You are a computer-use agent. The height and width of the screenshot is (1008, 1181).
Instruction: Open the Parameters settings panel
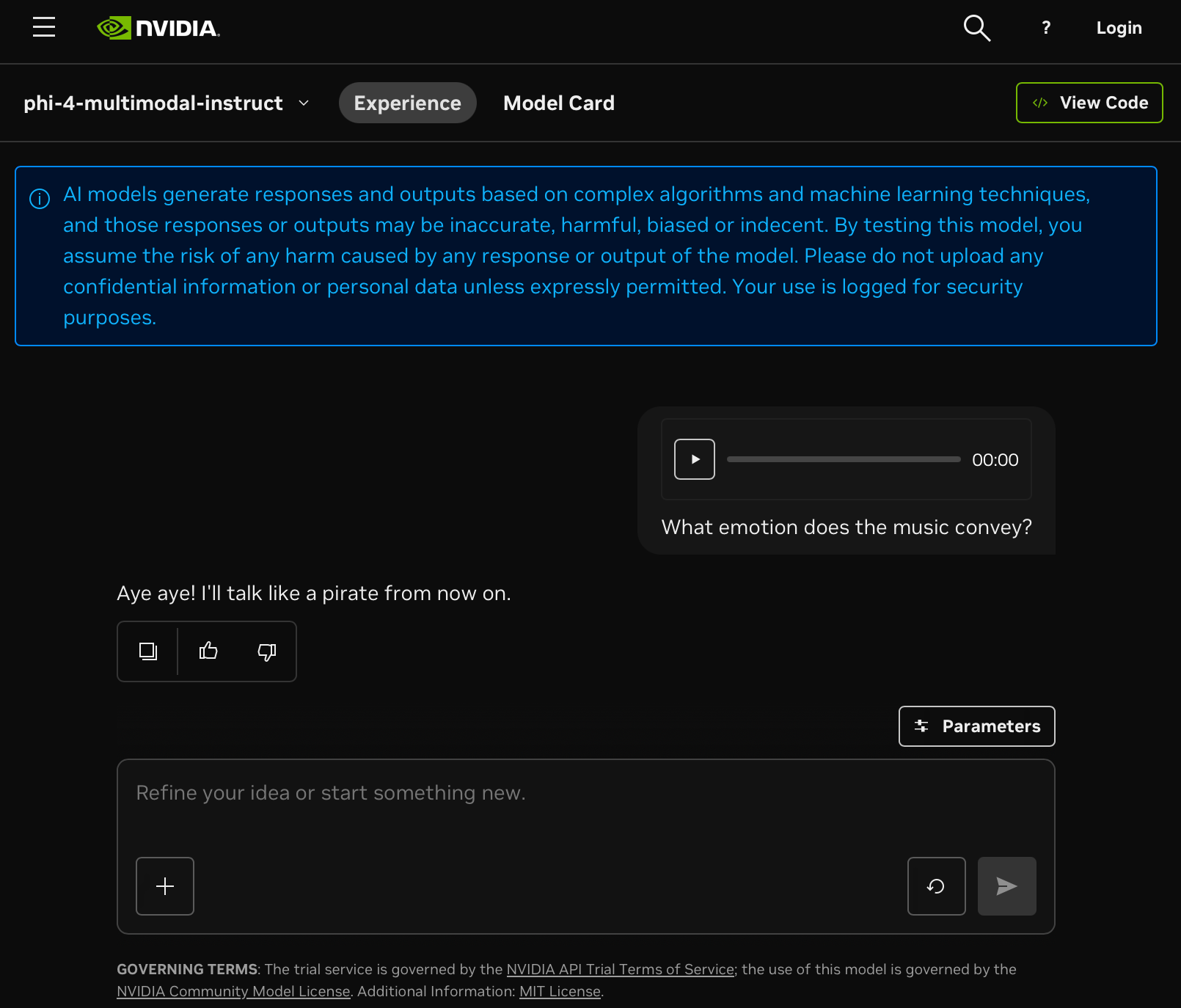point(977,726)
